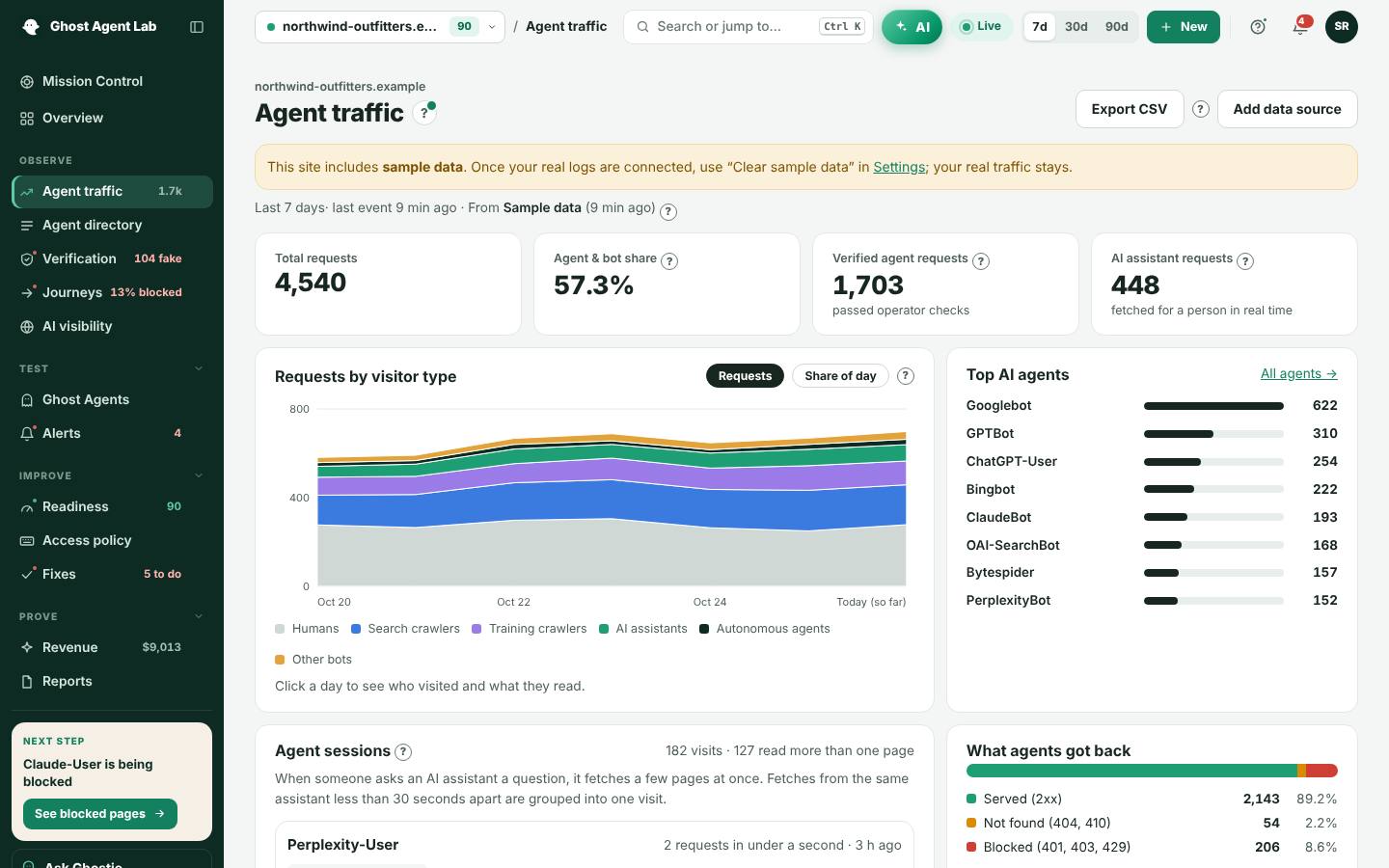The image size is (1389, 868).
Task: Click help icon next to Agent sessions
Action: click(404, 752)
